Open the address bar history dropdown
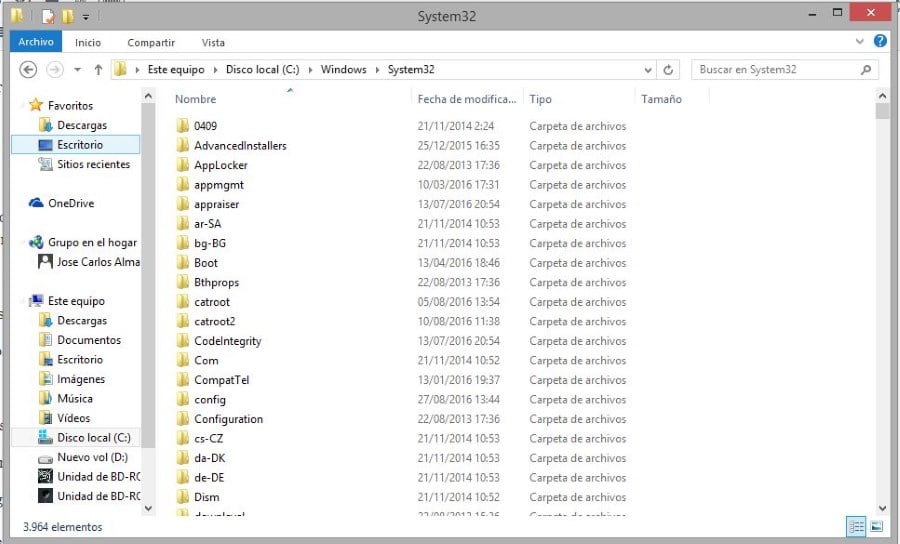The width and height of the screenshot is (900, 544). coord(648,70)
